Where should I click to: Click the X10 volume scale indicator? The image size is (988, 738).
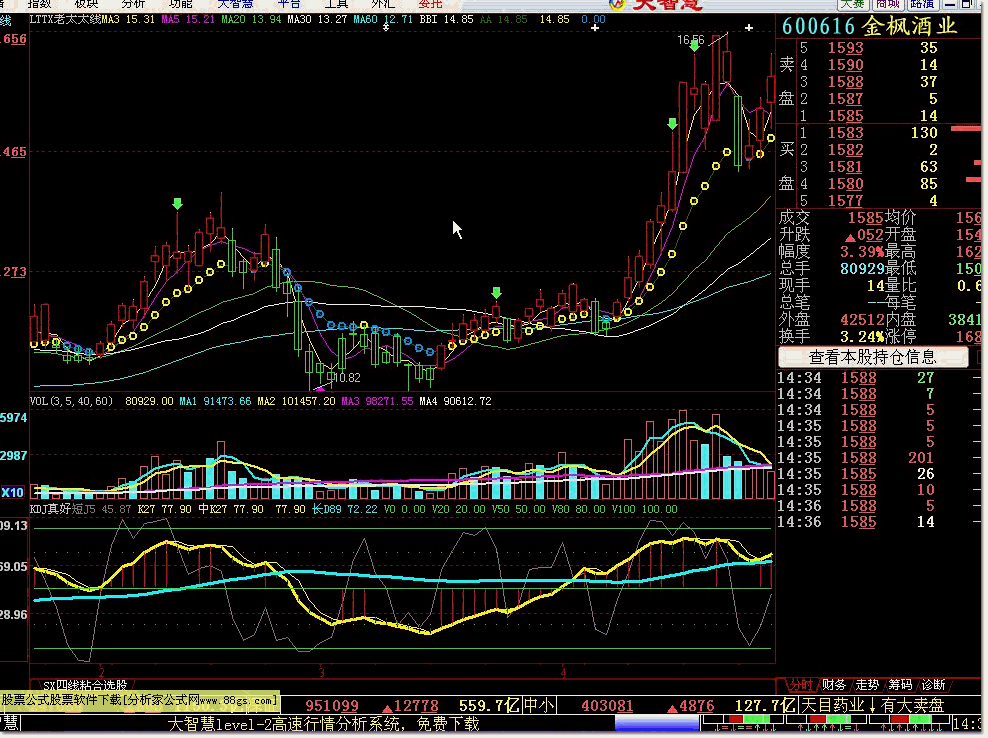pos(13,492)
